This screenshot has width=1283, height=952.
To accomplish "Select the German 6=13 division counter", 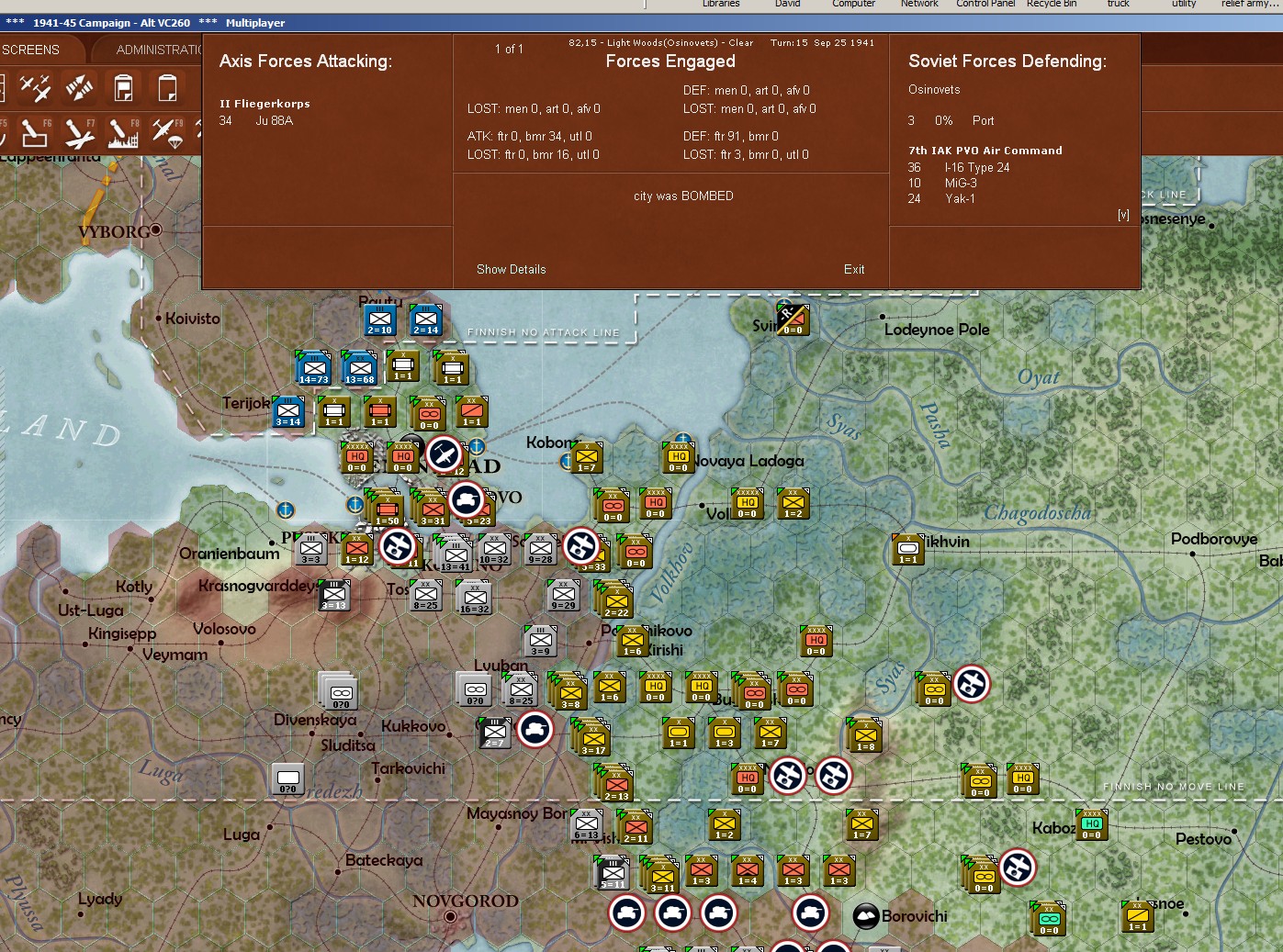I will tap(586, 824).
